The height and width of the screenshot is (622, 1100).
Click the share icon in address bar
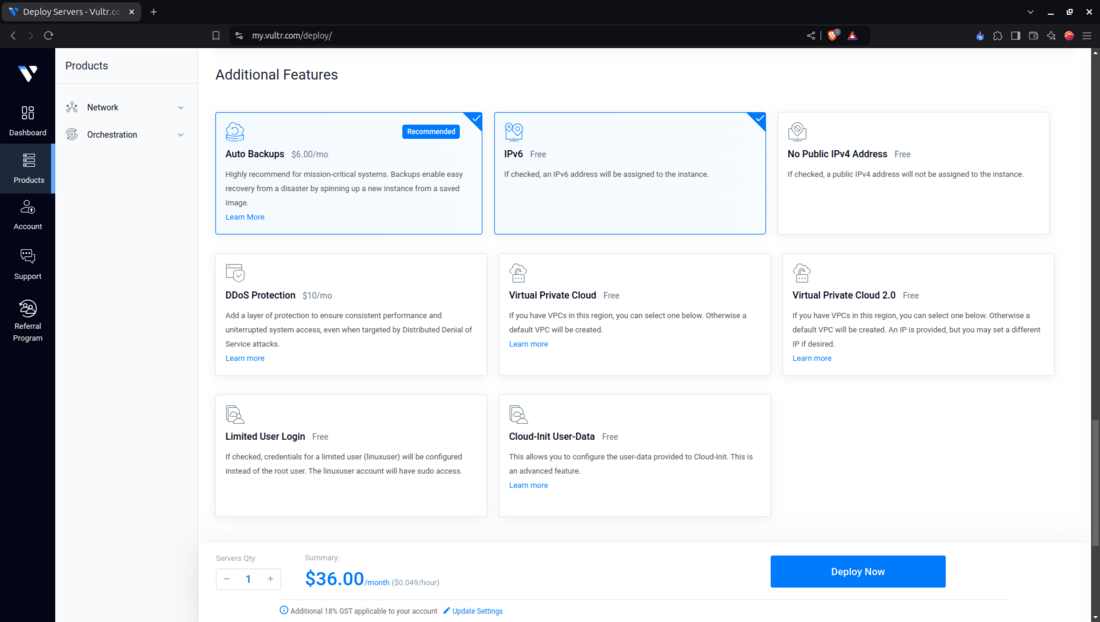click(x=810, y=36)
